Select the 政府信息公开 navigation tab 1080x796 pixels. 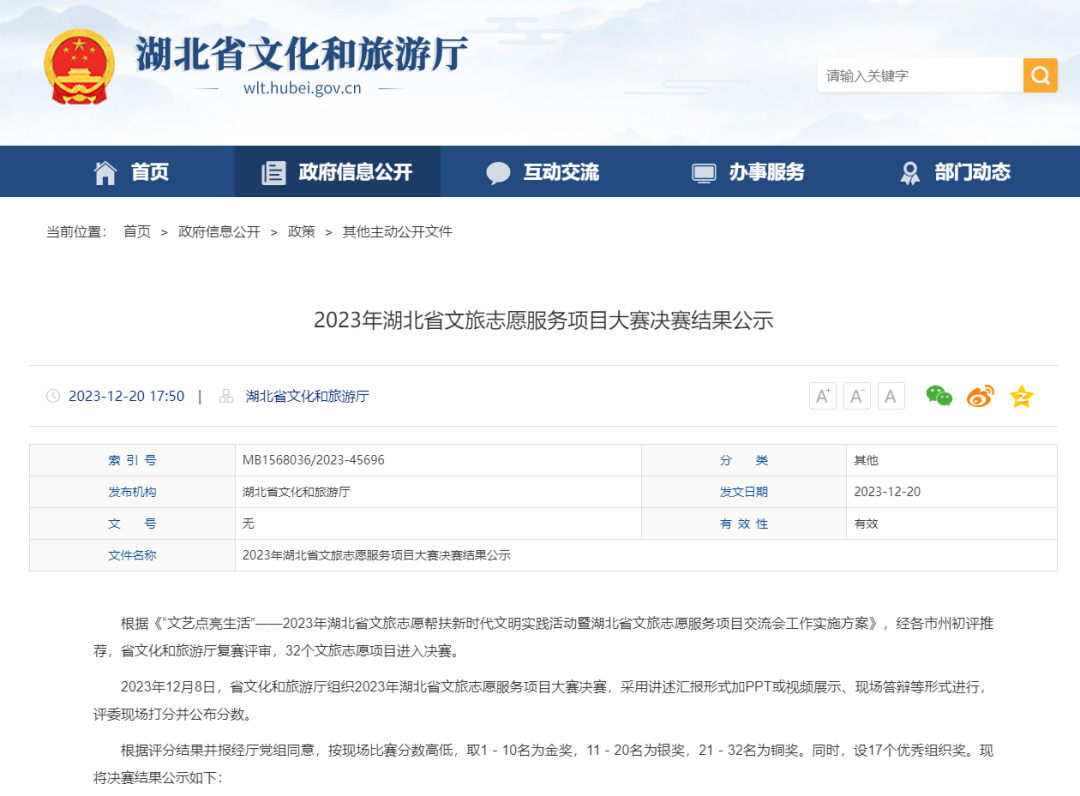click(x=338, y=171)
